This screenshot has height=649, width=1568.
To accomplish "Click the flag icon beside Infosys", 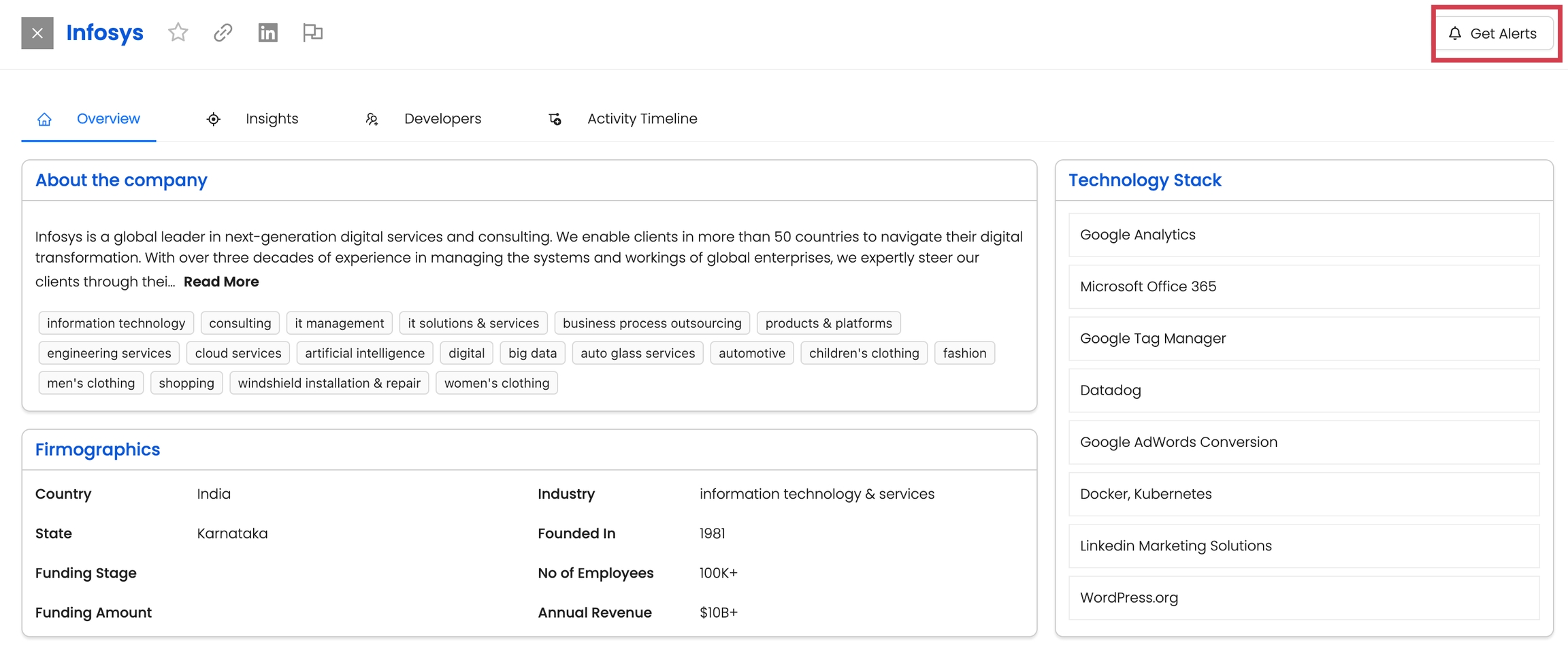I will tap(312, 33).
